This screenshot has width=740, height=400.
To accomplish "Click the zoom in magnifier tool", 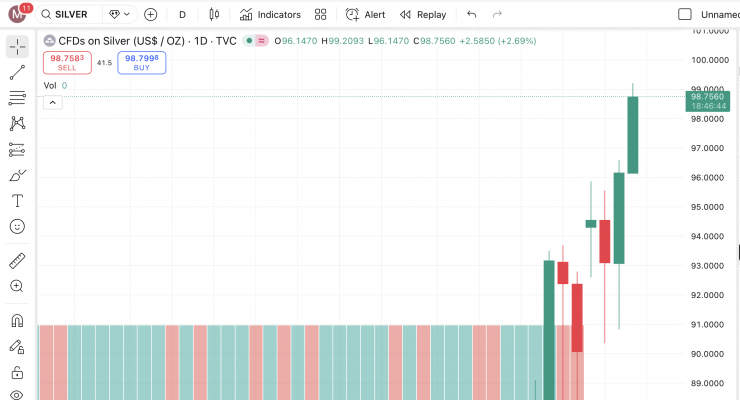I will [x=17, y=286].
